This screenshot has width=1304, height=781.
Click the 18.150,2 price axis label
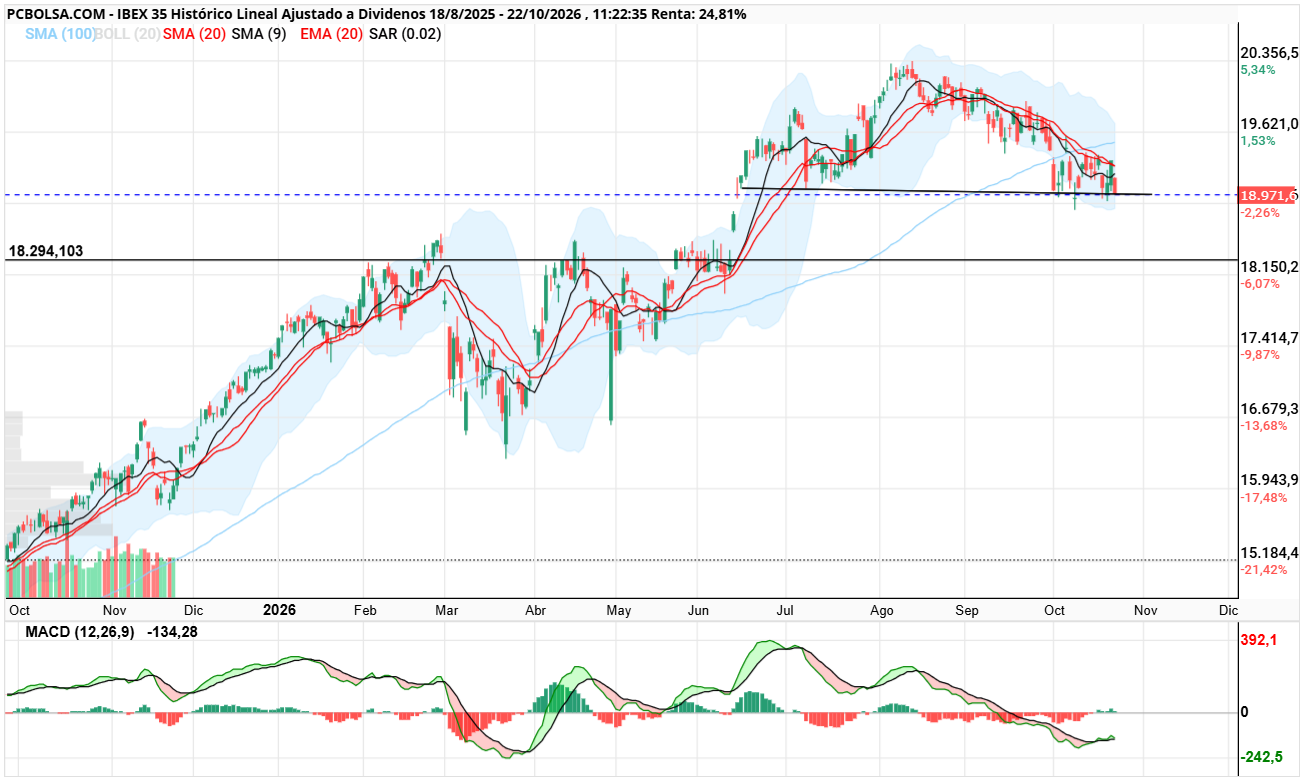[x=1269, y=266]
